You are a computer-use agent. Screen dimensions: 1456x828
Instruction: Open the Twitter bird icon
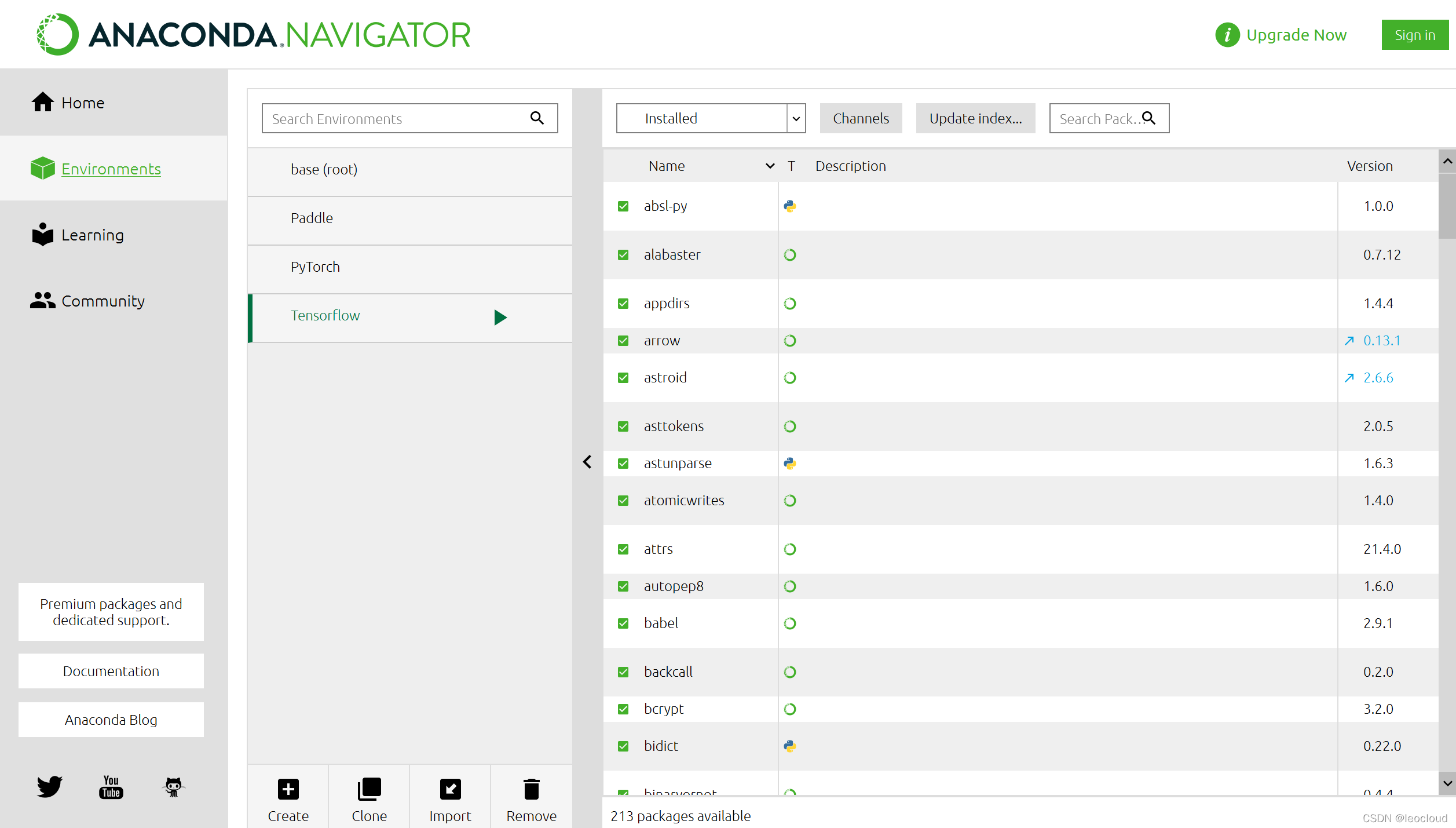coord(49,786)
